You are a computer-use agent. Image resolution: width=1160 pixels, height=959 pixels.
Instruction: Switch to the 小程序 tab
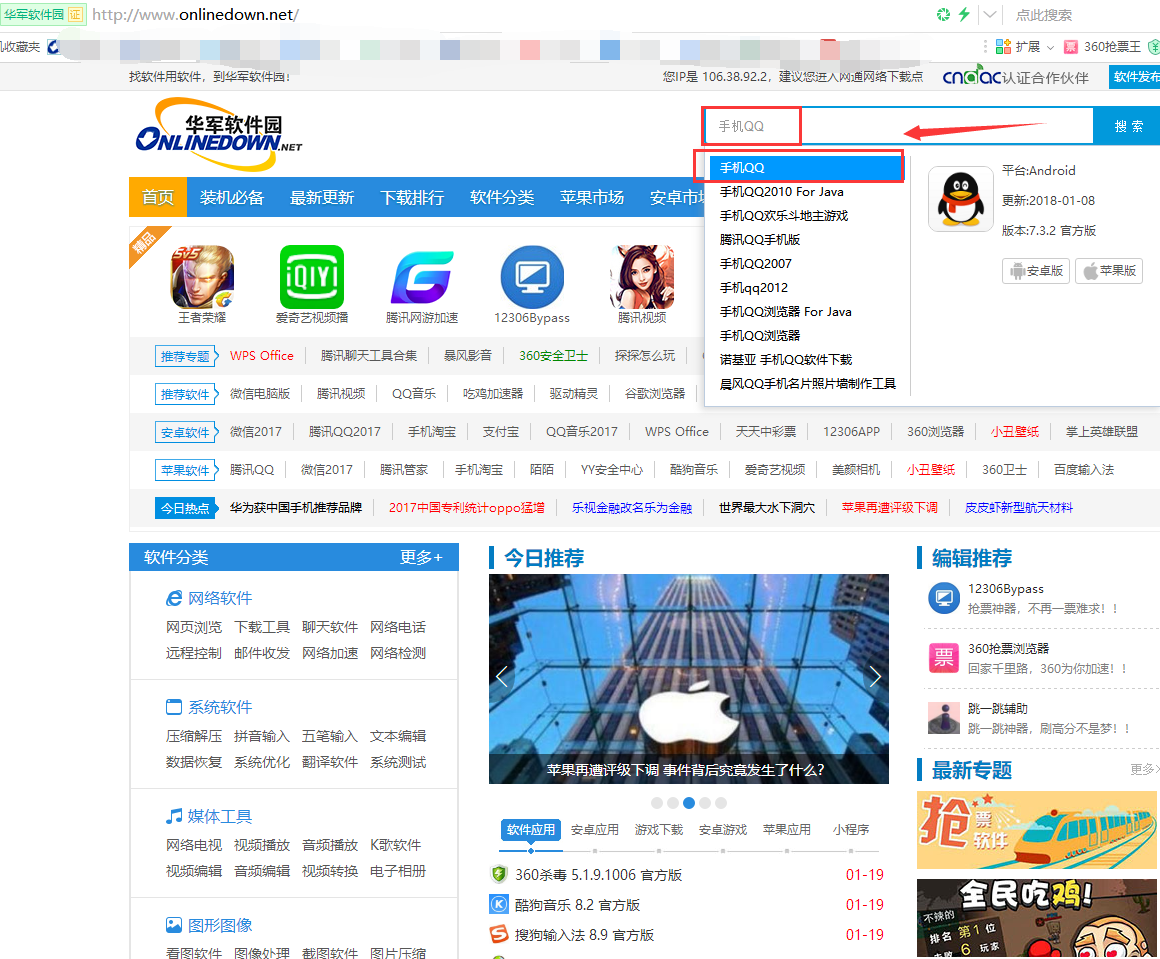coord(851,830)
